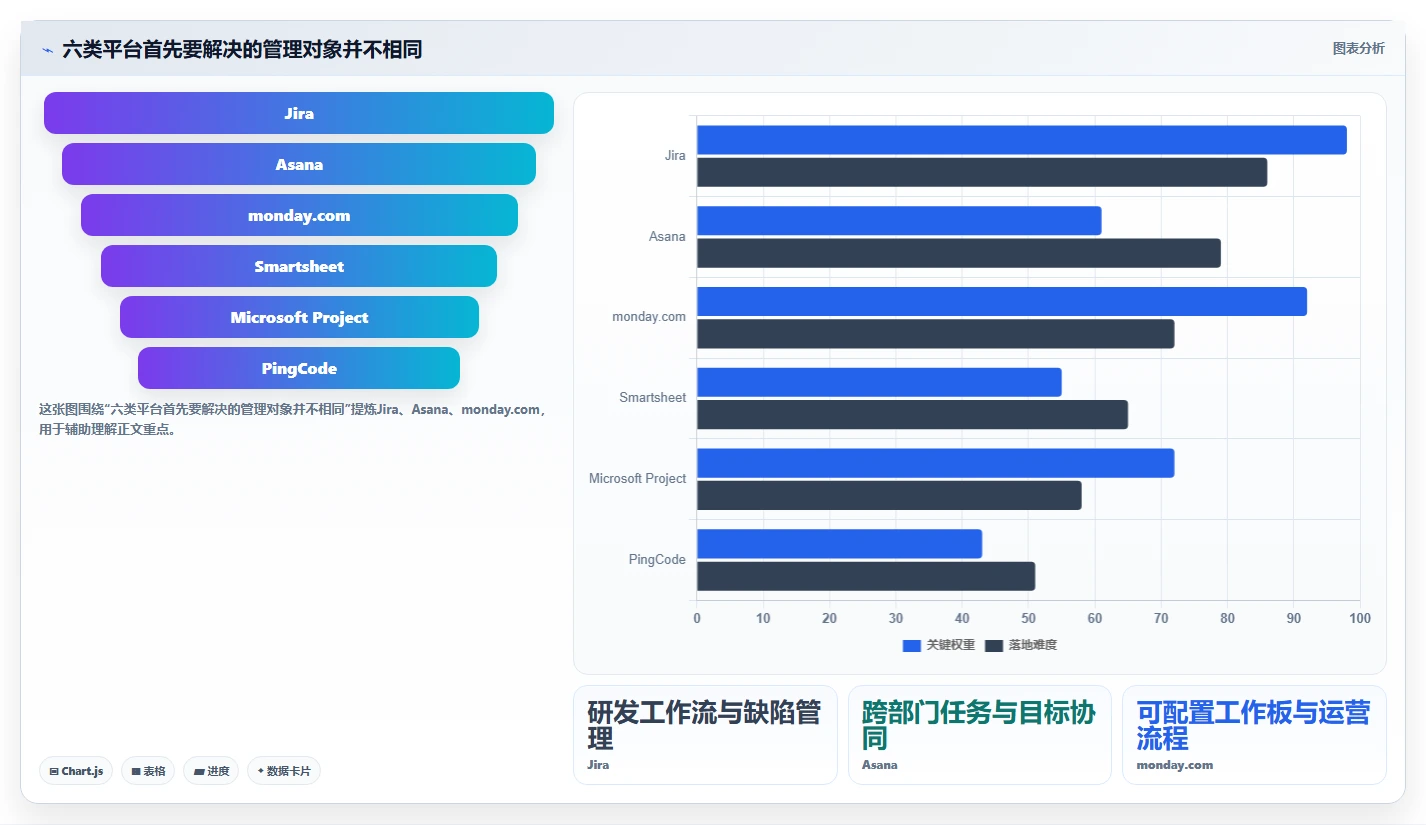The image size is (1426, 825).
Task: Open the 研发工作流与缺陷管理 data card
Action: [x=705, y=735]
